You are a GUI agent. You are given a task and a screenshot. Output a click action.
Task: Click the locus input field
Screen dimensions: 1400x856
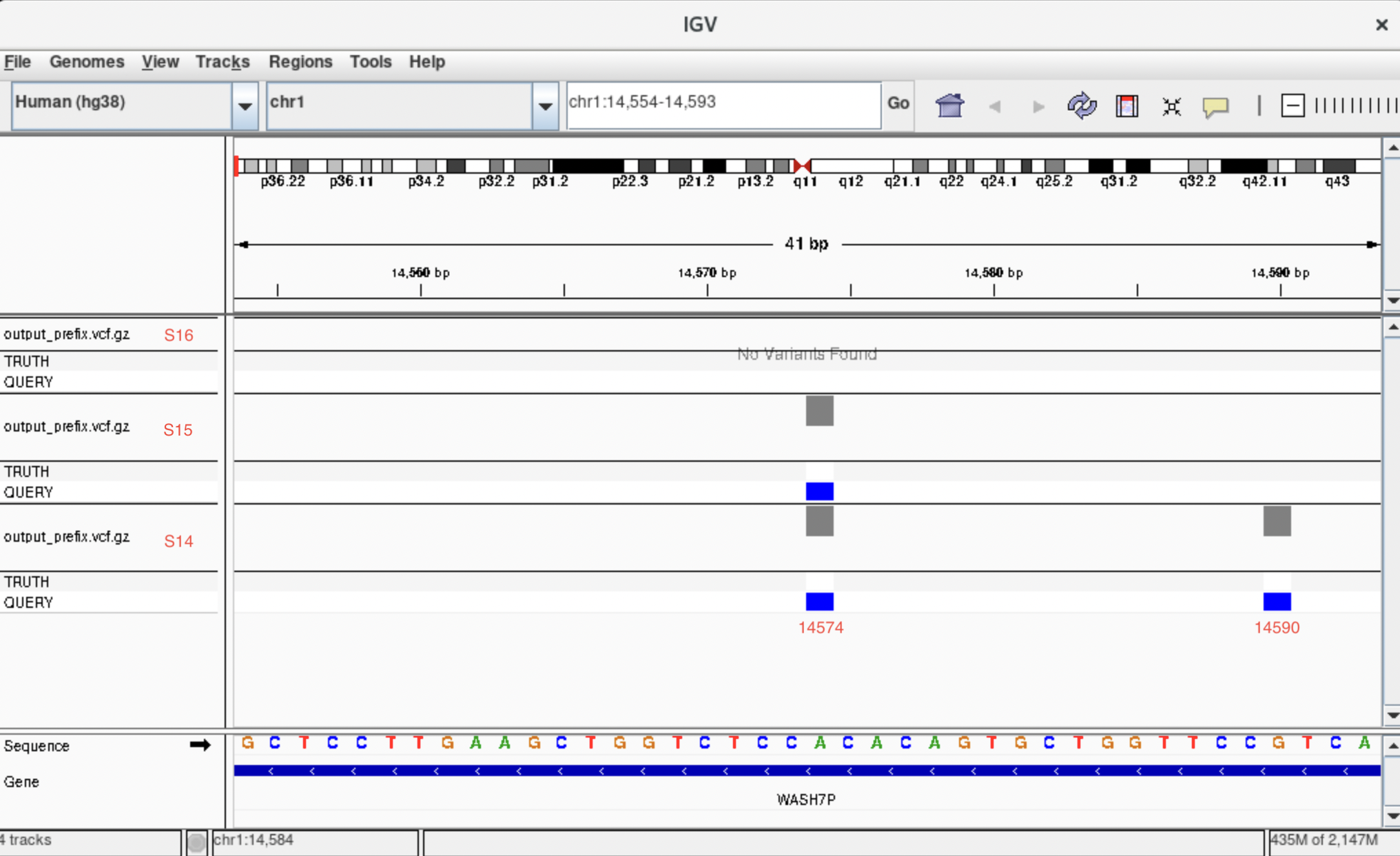point(723,105)
